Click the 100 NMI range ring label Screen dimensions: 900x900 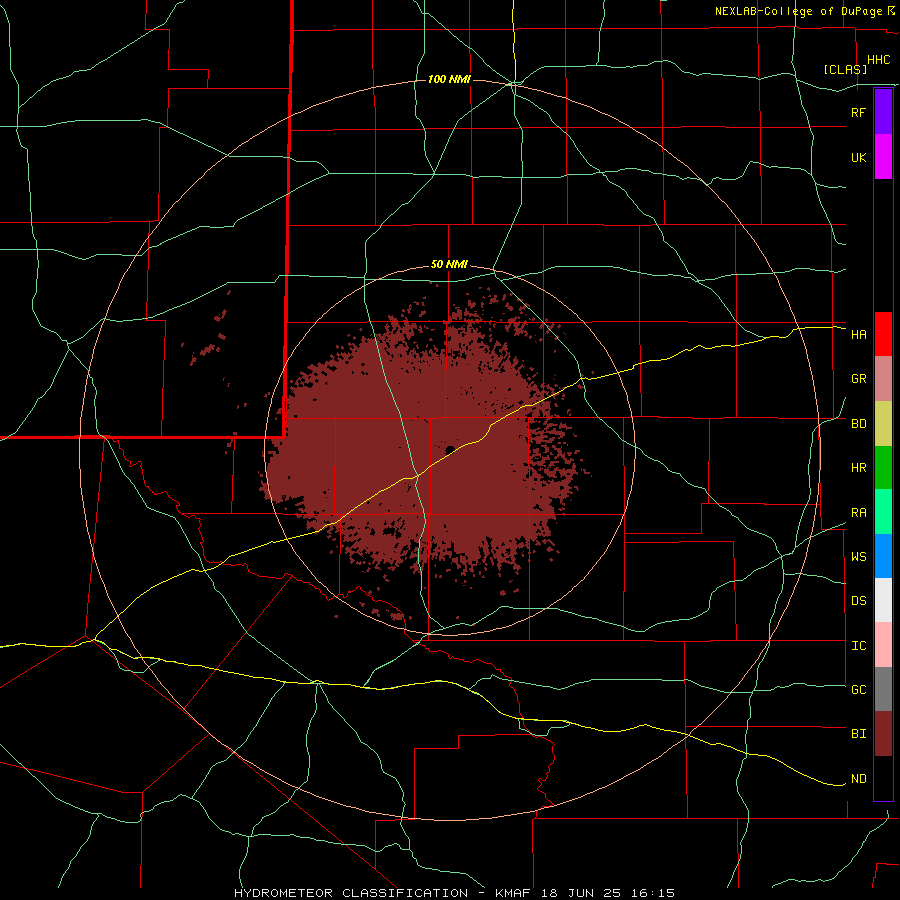[449, 79]
